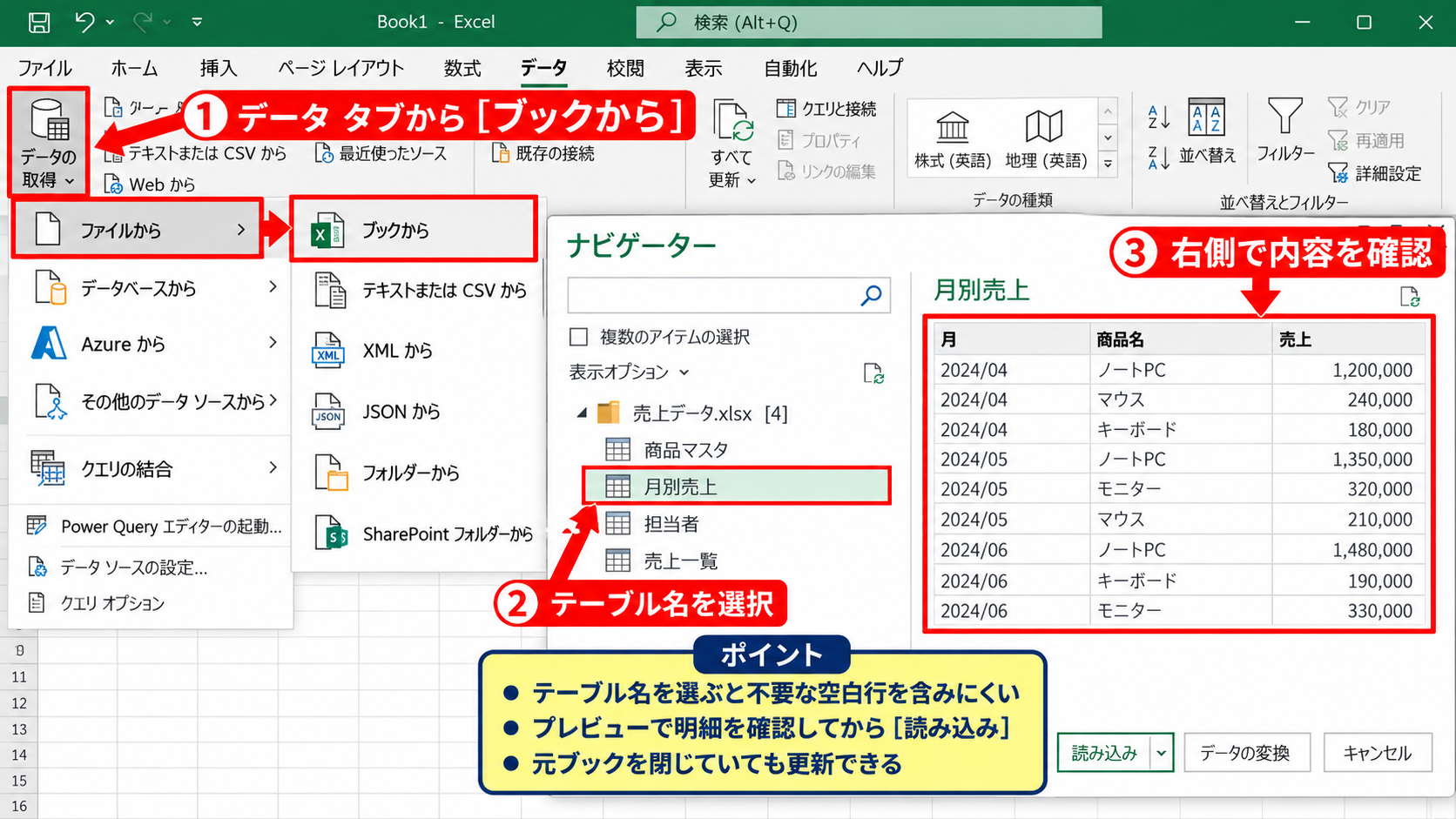Choose JSON から from file submenu

pos(416,412)
